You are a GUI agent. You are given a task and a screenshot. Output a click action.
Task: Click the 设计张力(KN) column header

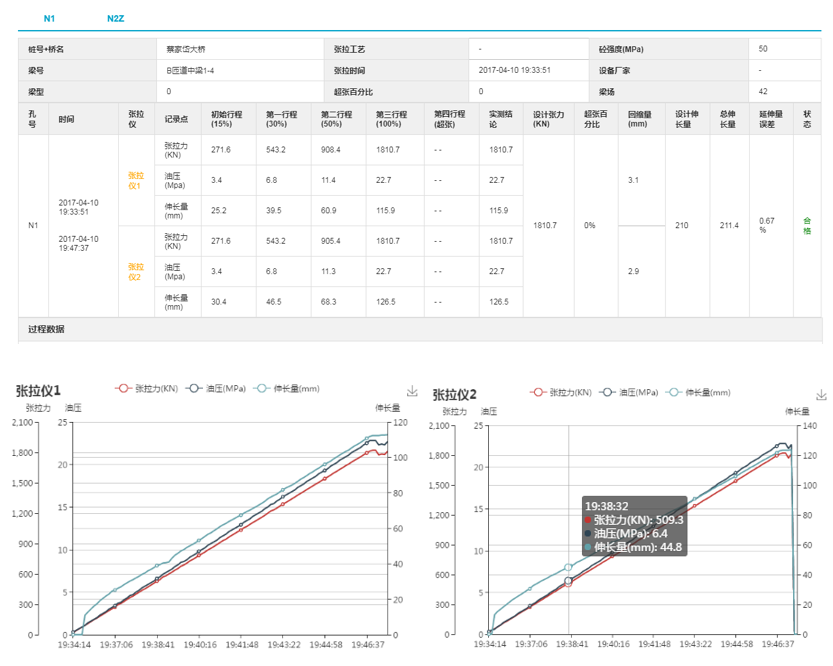tap(549, 118)
